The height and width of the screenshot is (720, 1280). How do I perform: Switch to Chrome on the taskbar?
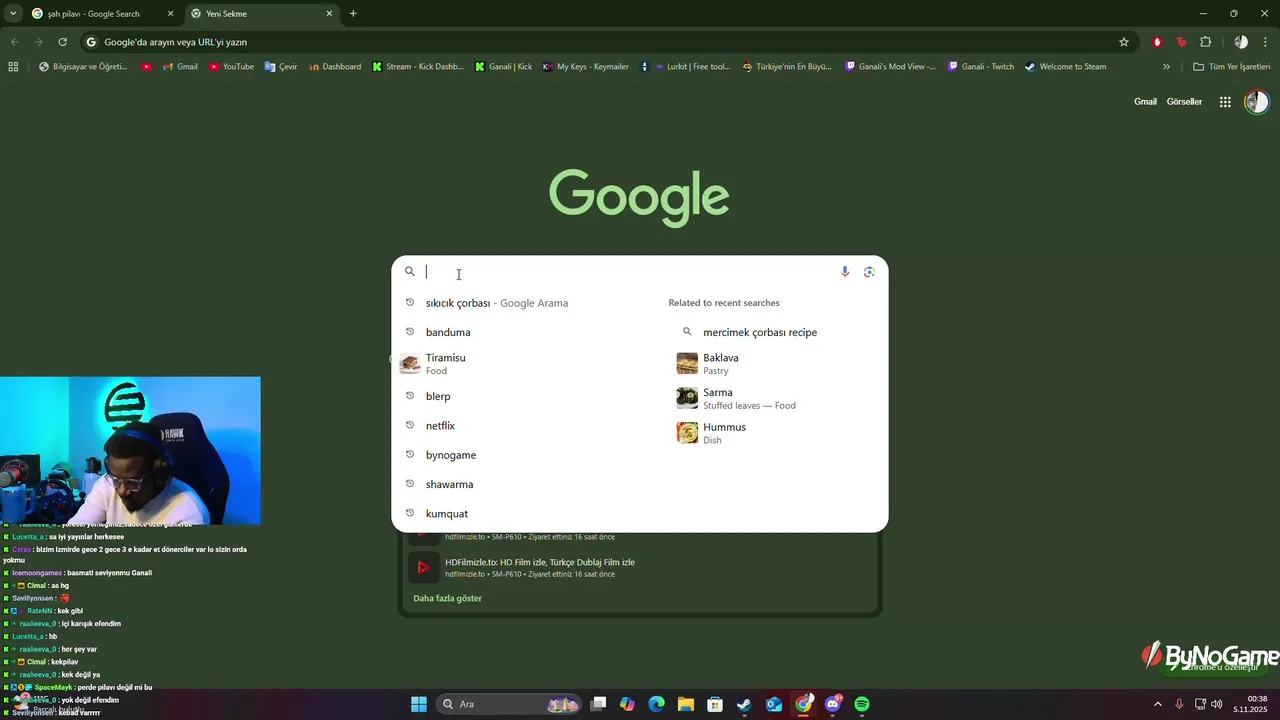[x=804, y=704]
